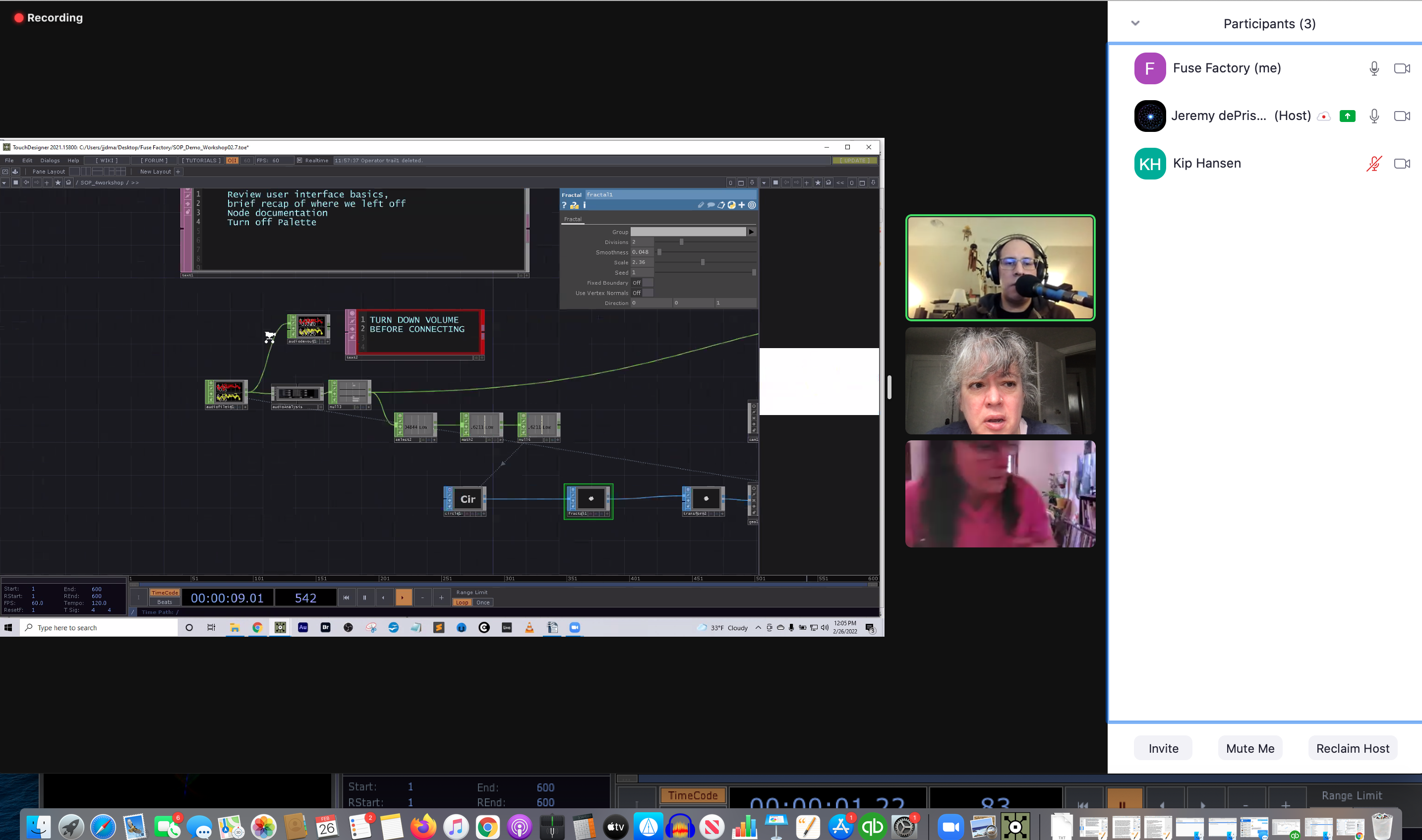This screenshot has width=1422, height=840.
Task: Click Kip Hansen's muted microphone icon
Action: [x=1373, y=164]
